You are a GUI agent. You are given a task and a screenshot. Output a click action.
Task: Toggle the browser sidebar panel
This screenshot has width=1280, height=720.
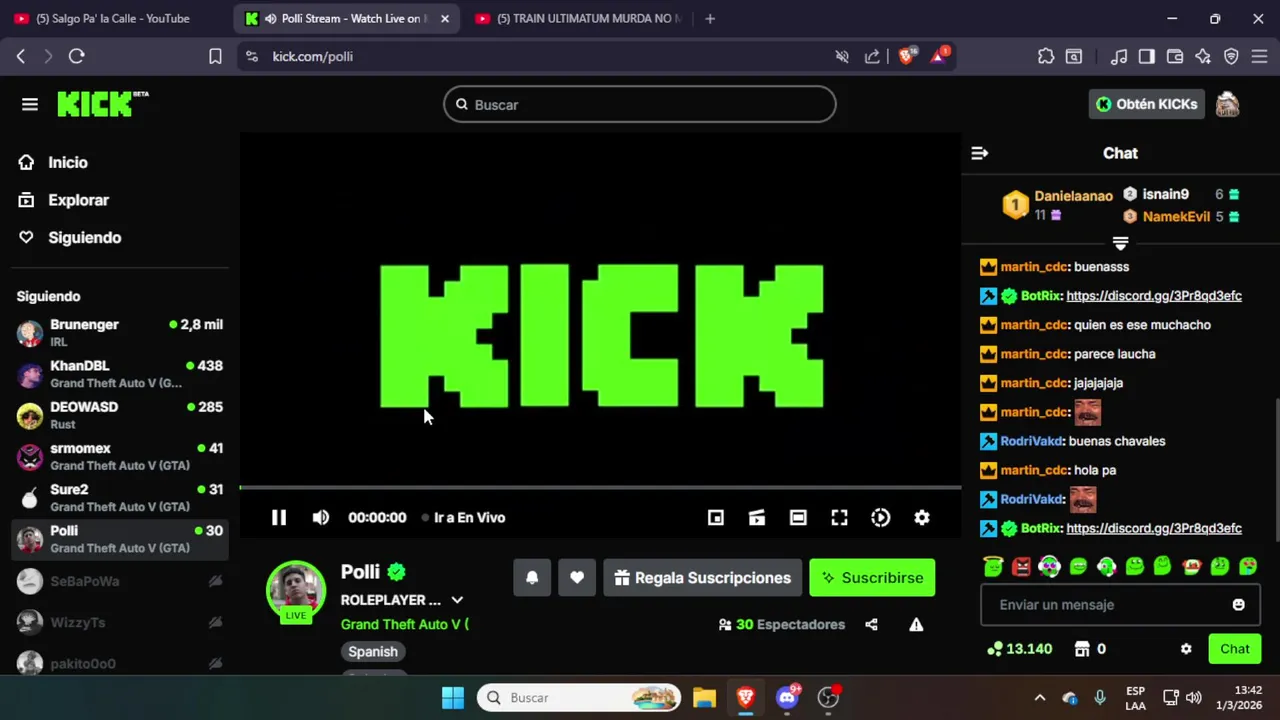pyautogui.click(x=1147, y=56)
